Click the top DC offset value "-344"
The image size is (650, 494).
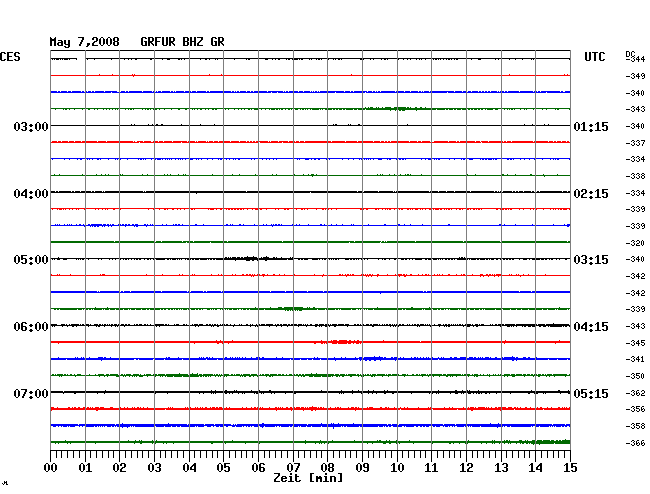pyautogui.click(x=636, y=59)
